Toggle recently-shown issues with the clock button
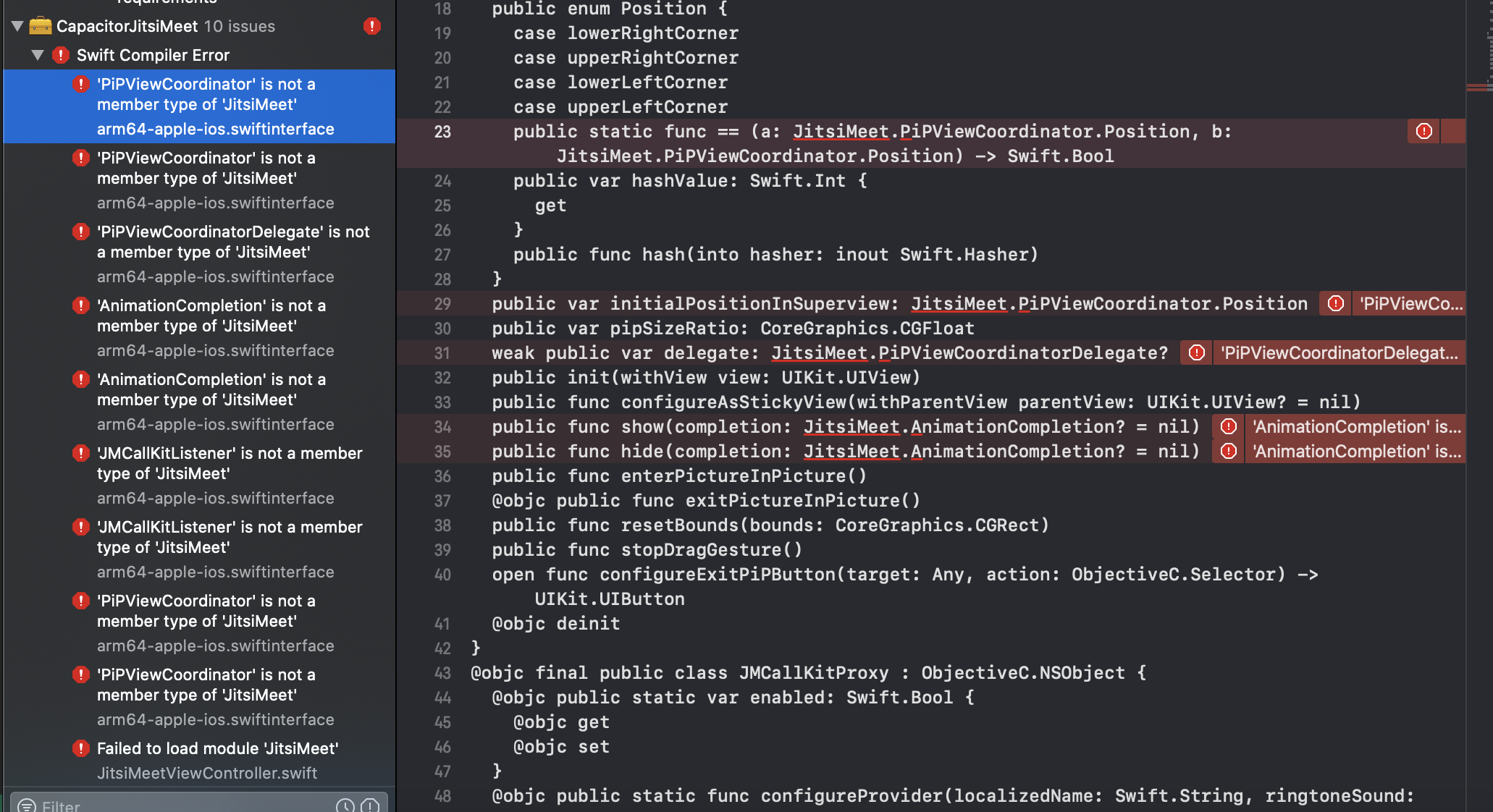Viewport: 1493px width, 812px height. 344,805
